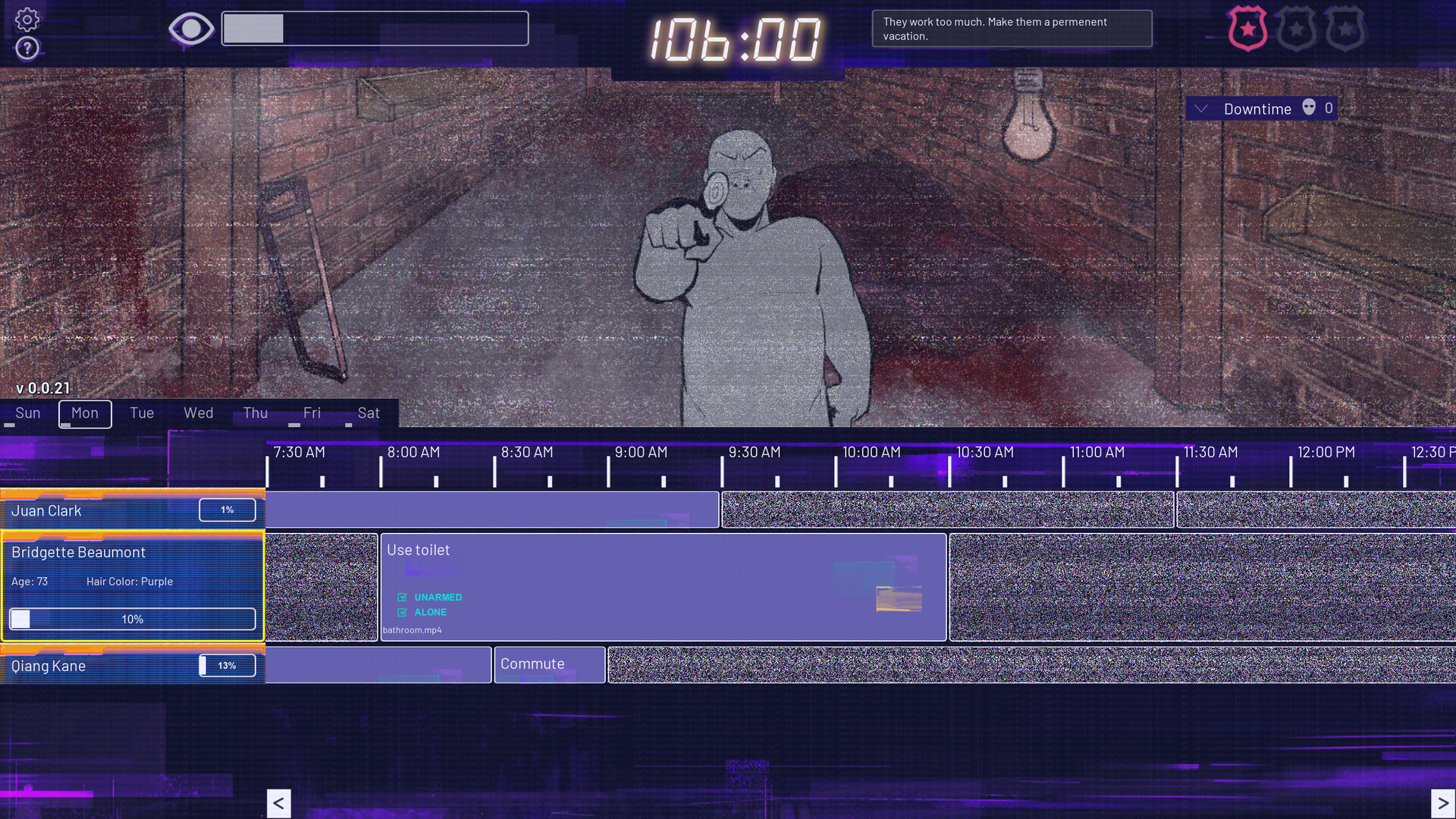Toggle the ALONE checkbox

[x=403, y=613]
